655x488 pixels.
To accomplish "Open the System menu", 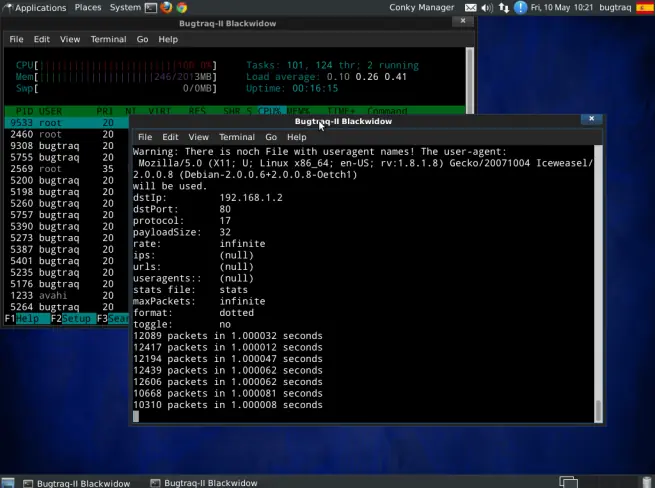I will click(x=125, y=8).
